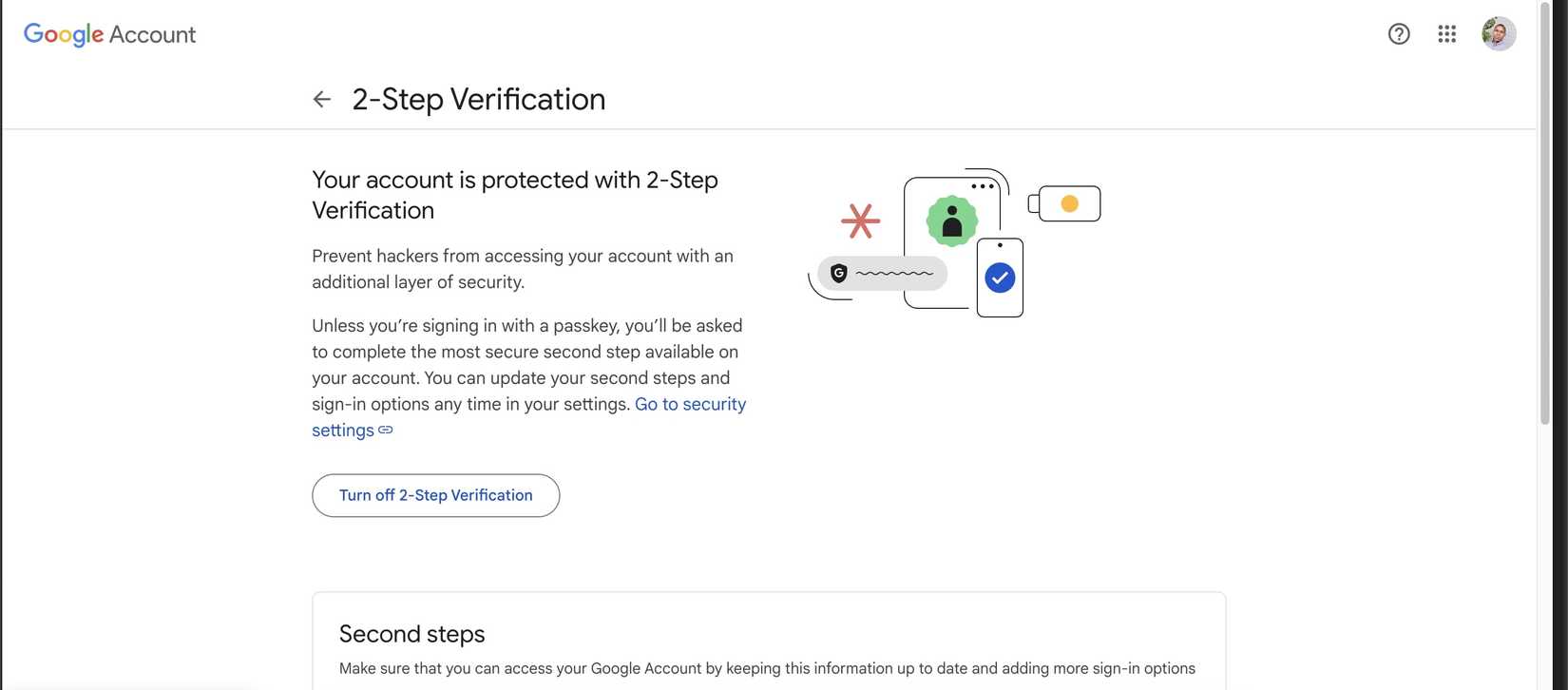Click the green account badge in the illustration
The height and width of the screenshot is (690, 1568).
click(952, 220)
